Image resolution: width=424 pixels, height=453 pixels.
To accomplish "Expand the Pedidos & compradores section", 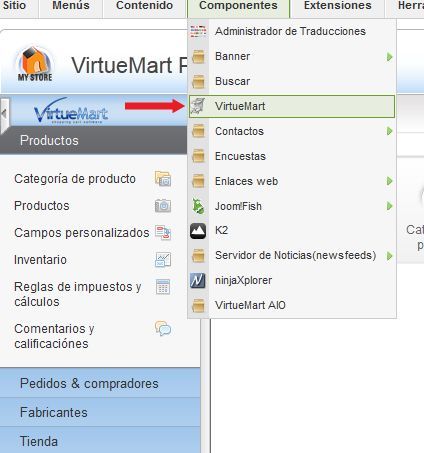I will [100, 383].
